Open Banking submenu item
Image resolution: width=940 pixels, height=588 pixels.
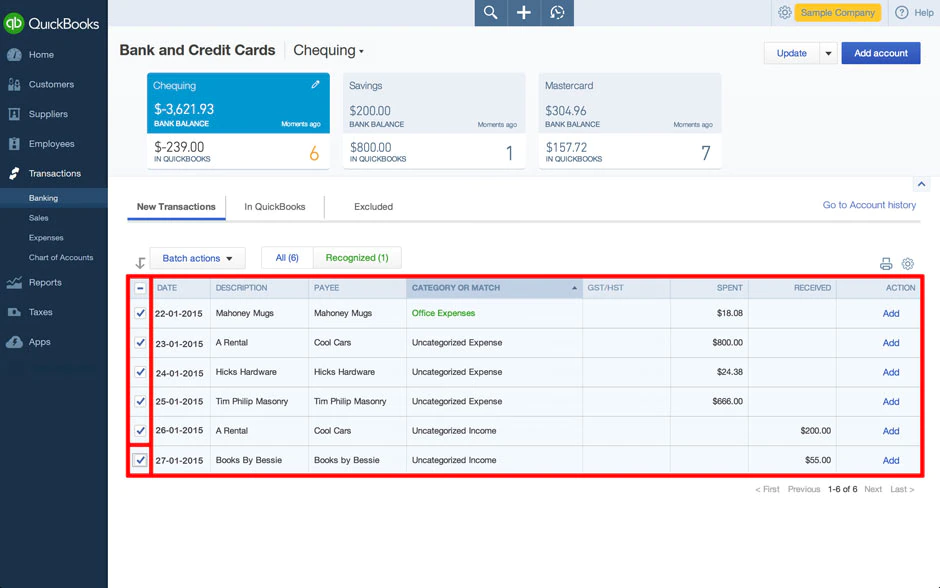click(43, 198)
